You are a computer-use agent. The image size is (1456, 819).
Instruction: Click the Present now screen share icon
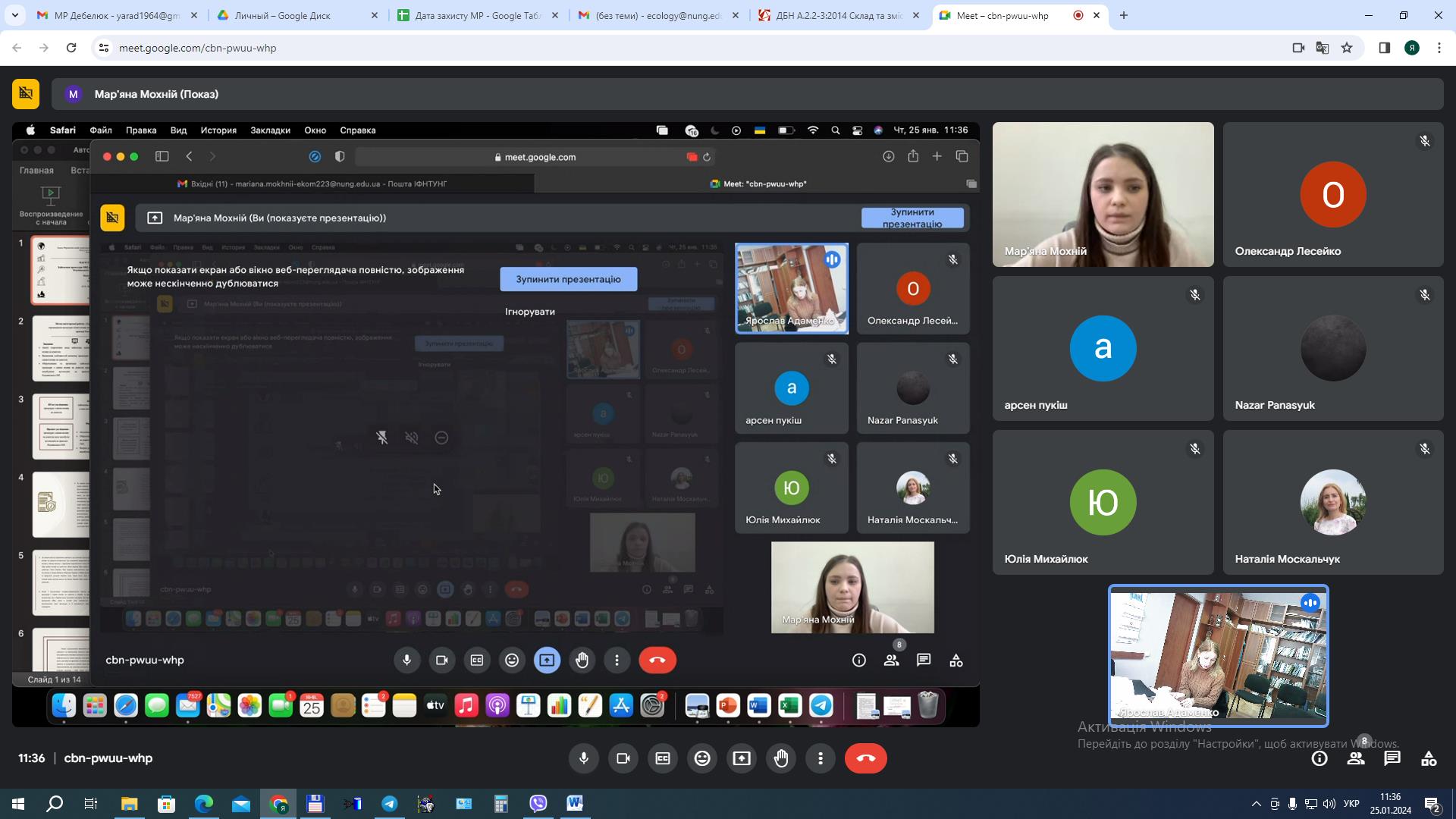[x=742, y=758]
